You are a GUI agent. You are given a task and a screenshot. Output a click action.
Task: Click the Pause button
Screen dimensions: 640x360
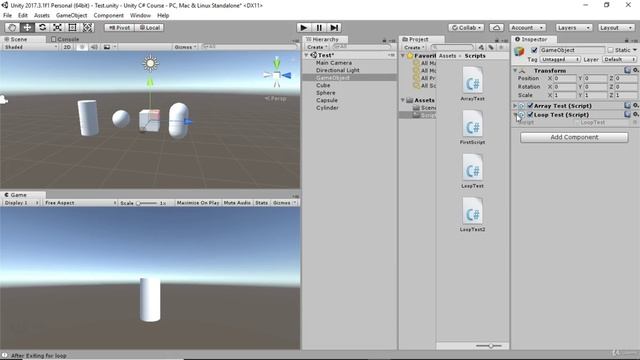[x=319, y=27]
